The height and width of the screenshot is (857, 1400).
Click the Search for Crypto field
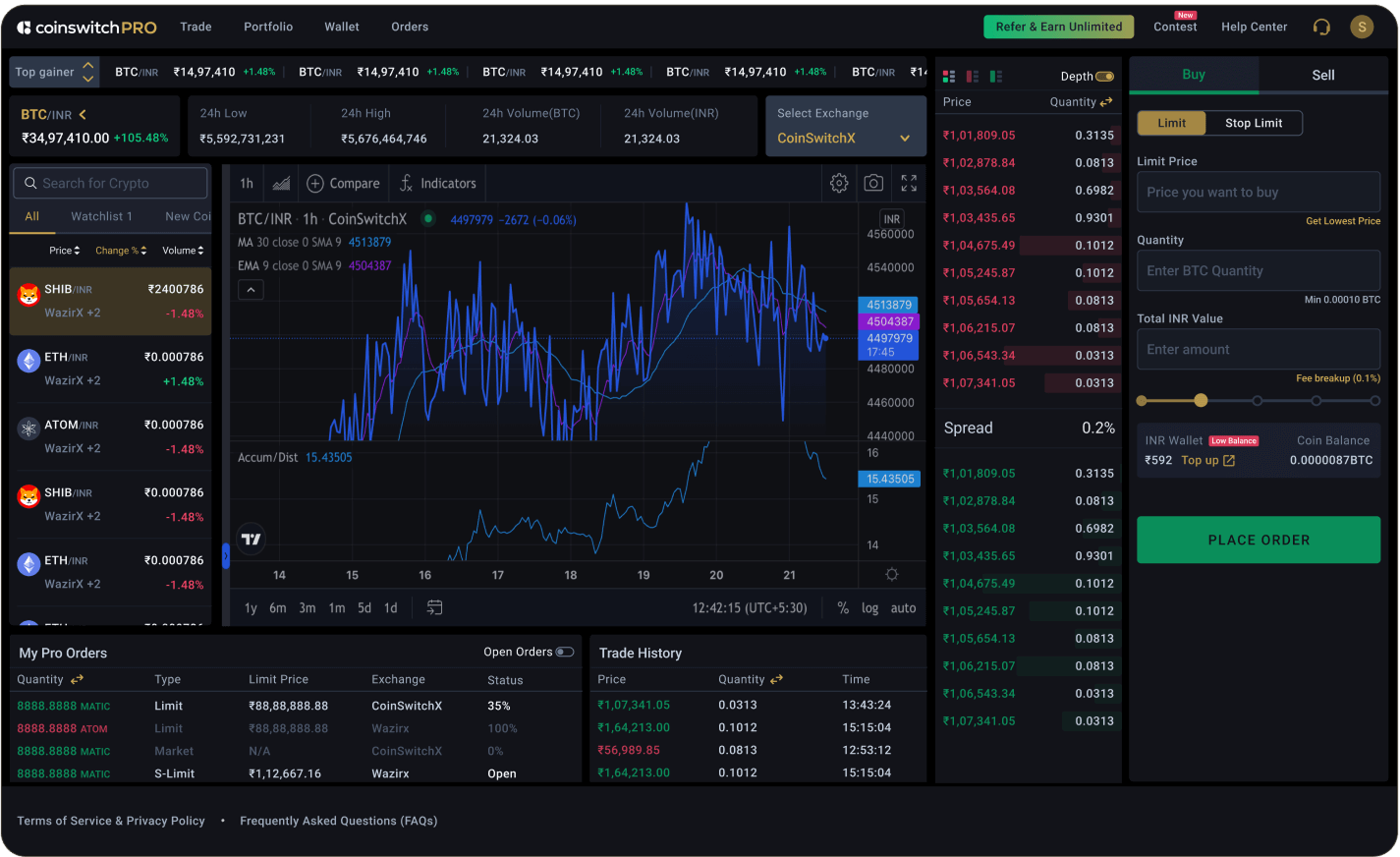110,183
